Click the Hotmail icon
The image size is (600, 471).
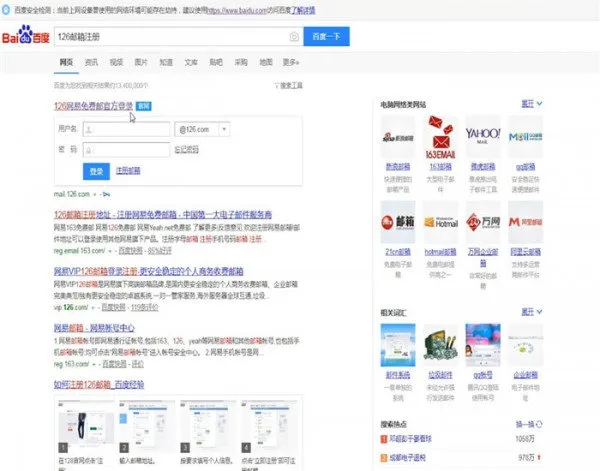tap(440, 222)
